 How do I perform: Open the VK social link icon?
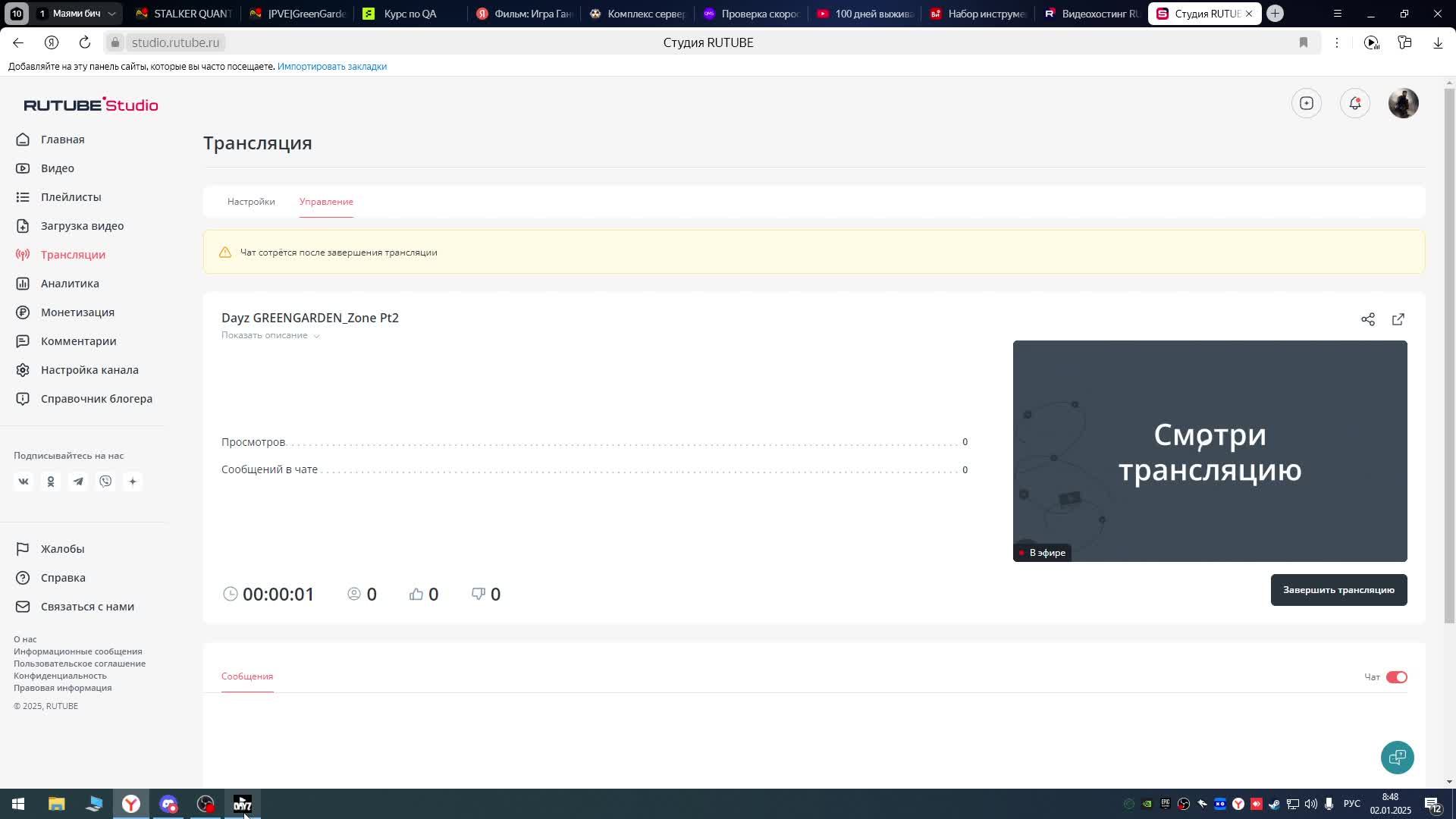(x=24, y=482)
